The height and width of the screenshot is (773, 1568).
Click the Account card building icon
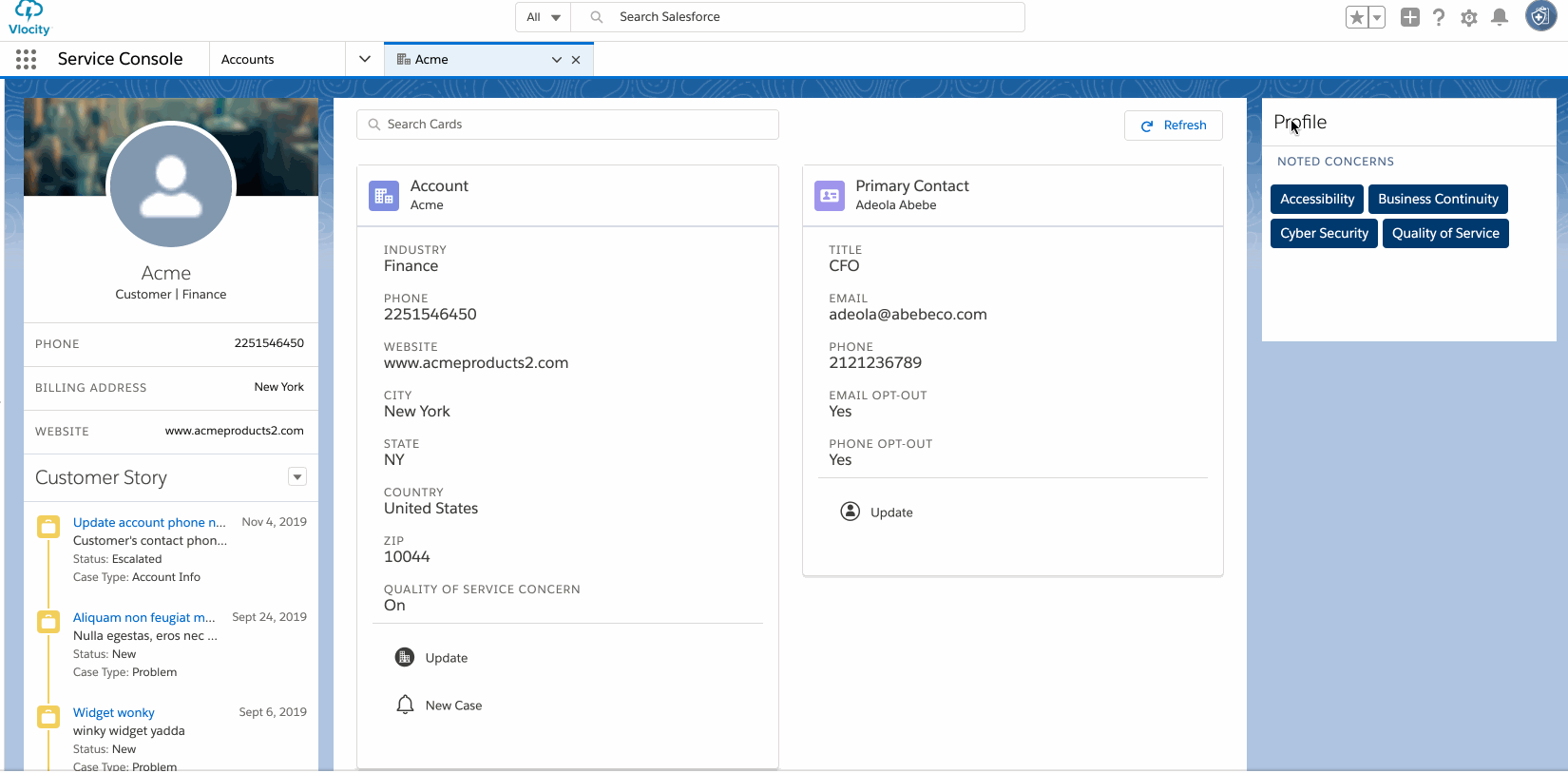(384, 196)
